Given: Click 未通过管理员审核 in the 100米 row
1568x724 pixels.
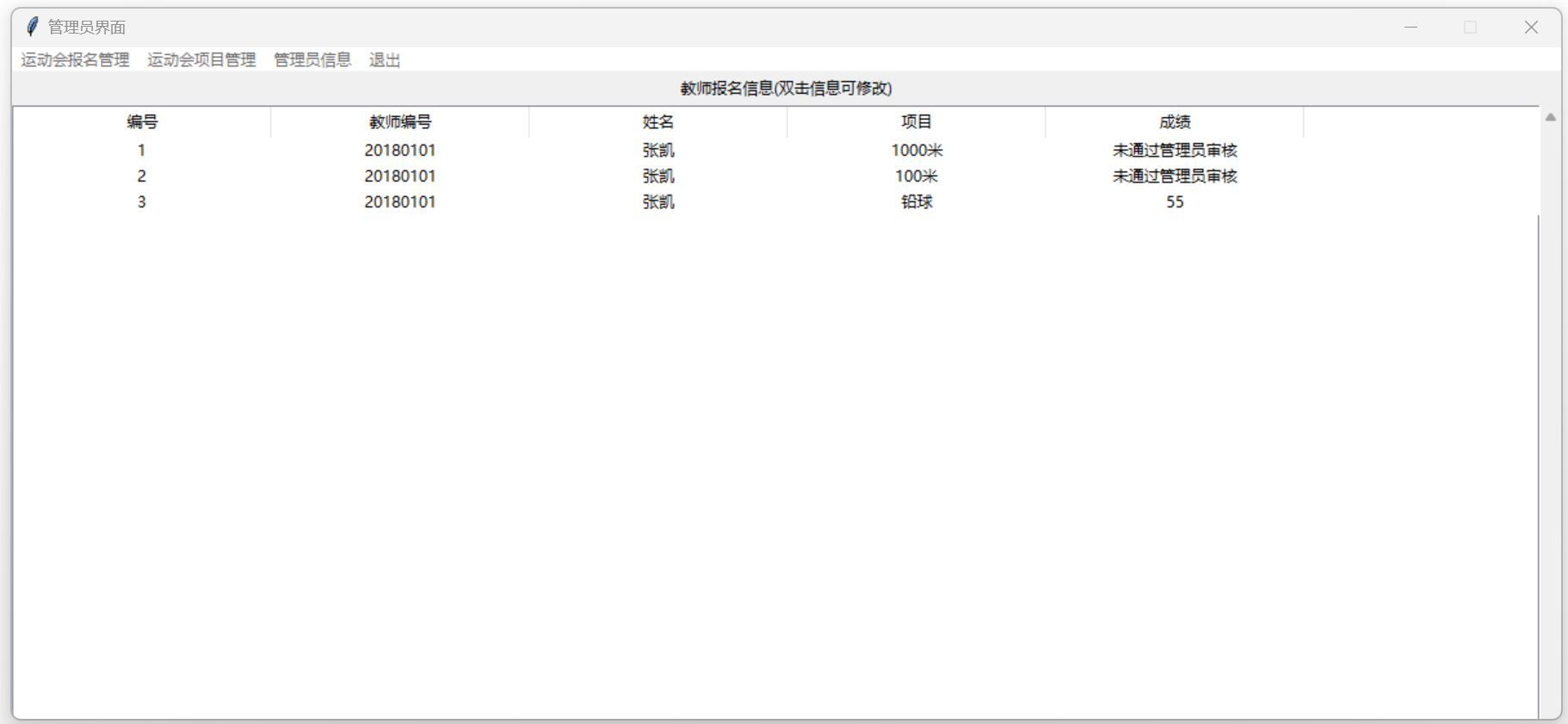Looking at the screenshot, I should 1175,176.
